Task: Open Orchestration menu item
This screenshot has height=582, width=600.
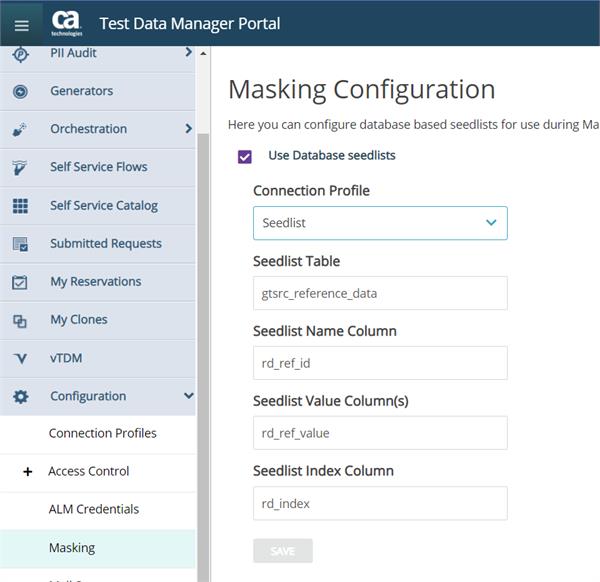Action: coord(98,130)
